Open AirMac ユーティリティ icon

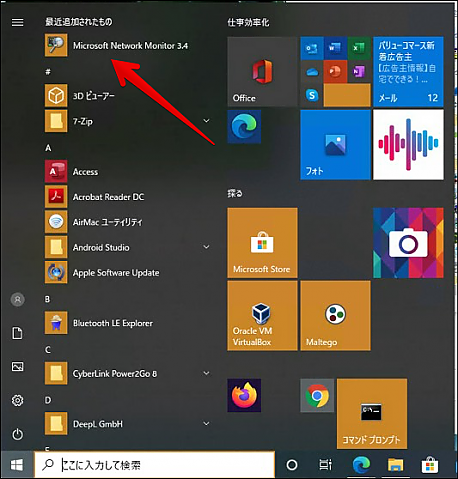tap(56, 222)
